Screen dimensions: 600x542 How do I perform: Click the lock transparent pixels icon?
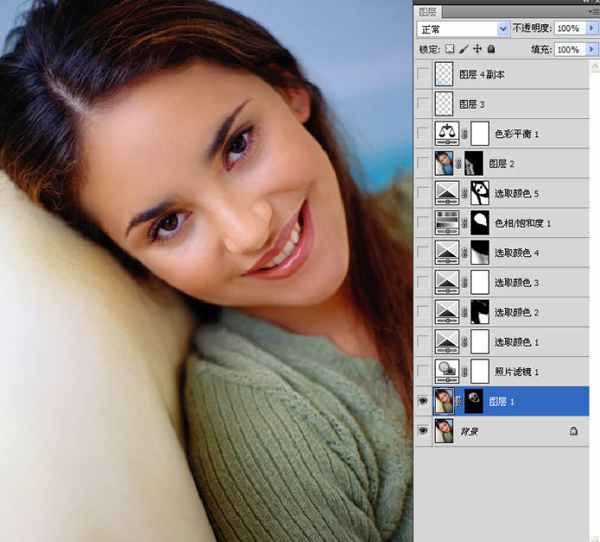[x=450, y=49]
